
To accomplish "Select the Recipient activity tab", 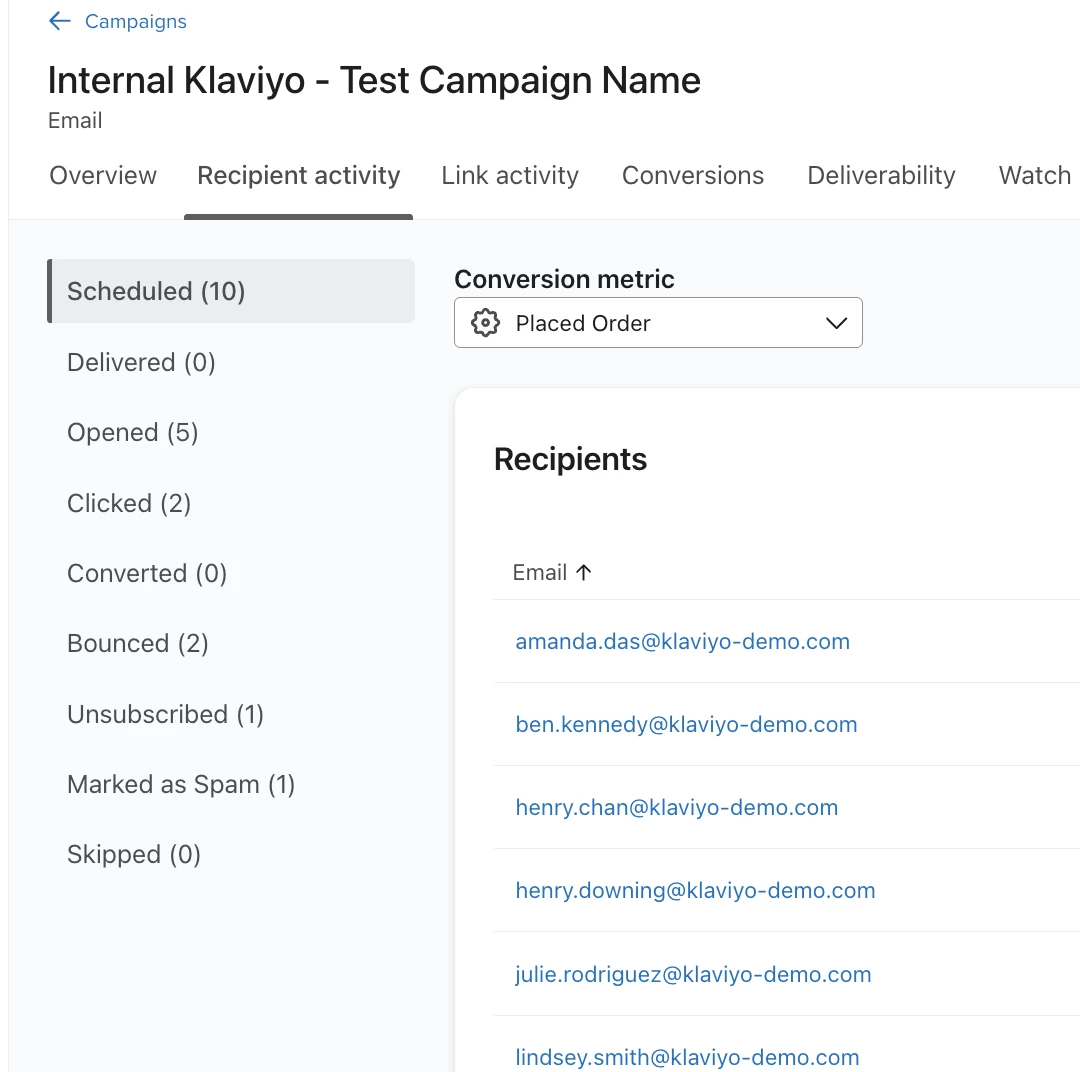I will click(x=298, y=176).
